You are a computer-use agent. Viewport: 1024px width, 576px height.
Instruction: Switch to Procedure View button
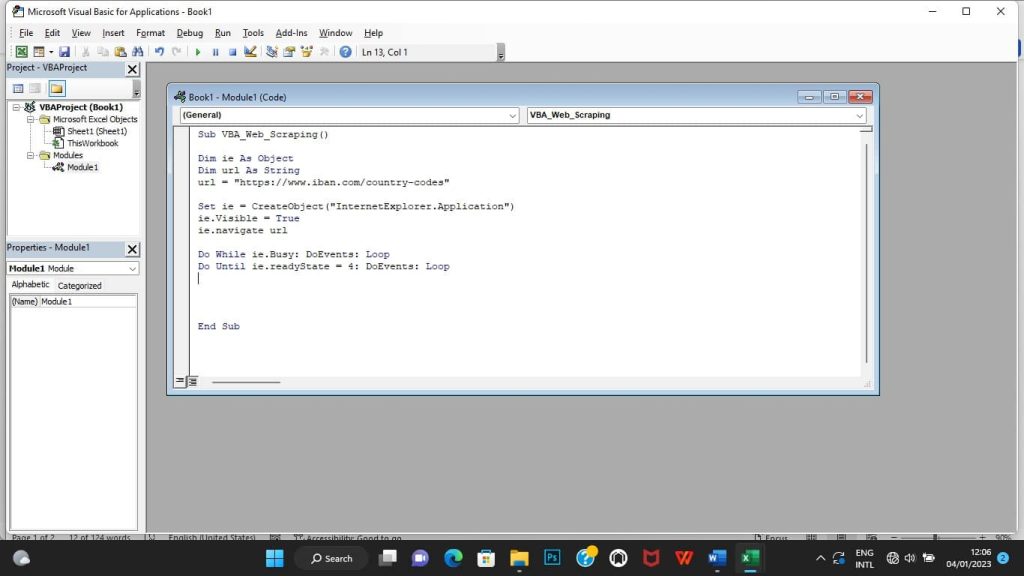point(180,381)
